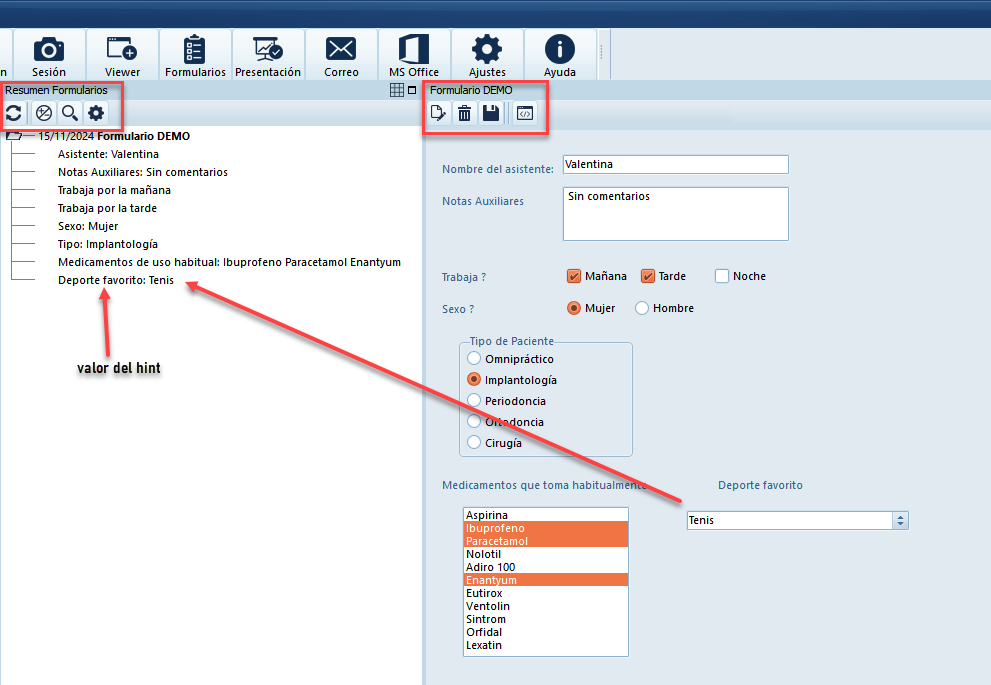
Task: Uncheck the Mañana checkbox
Action: (574, 276)
